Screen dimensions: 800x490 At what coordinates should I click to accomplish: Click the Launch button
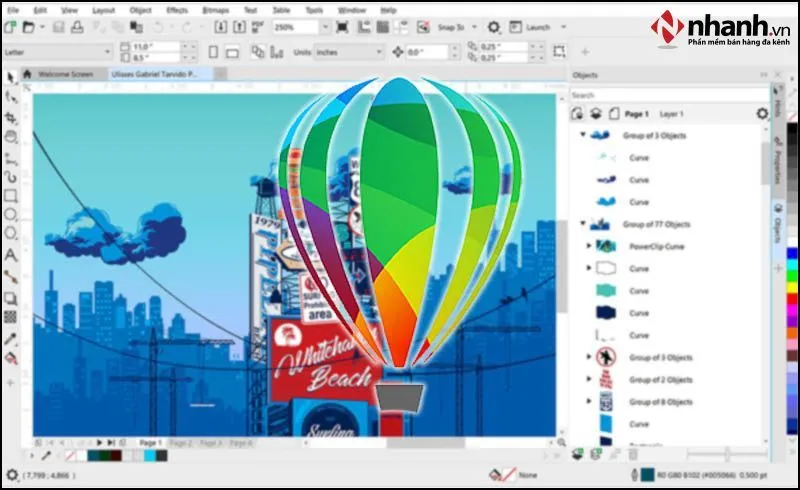531,27
